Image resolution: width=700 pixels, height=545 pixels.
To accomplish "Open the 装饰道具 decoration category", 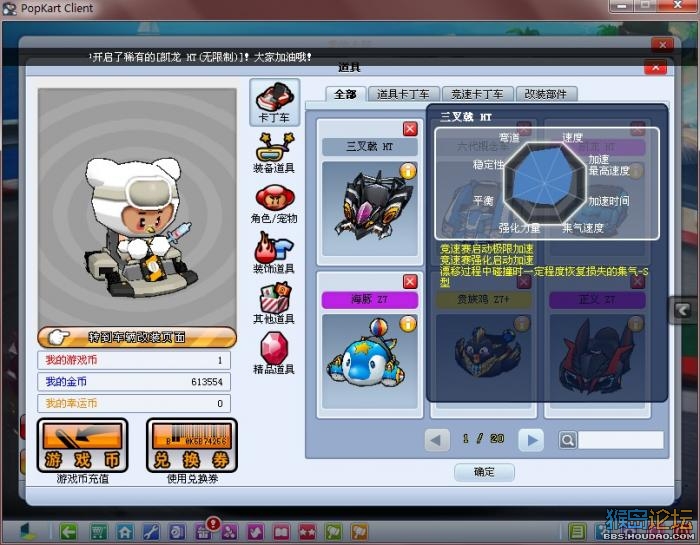I will [274, 253].
